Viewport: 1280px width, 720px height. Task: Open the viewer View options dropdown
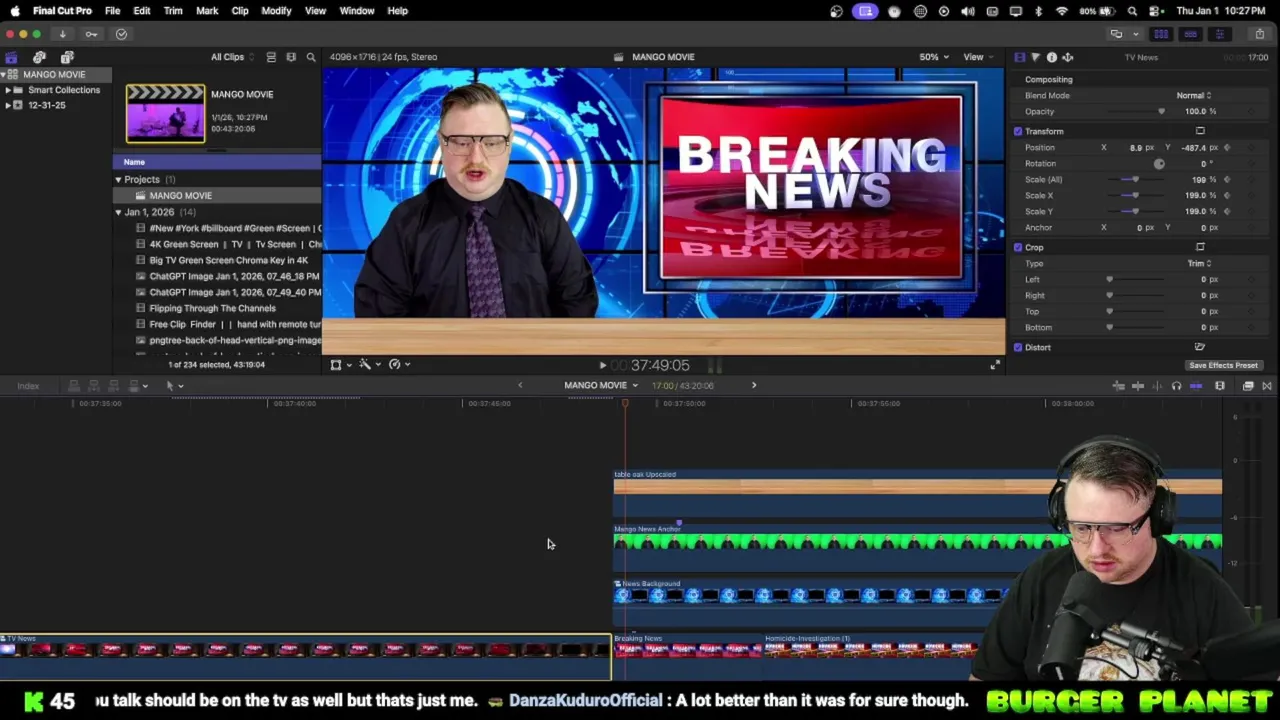(x=977, y=57)
